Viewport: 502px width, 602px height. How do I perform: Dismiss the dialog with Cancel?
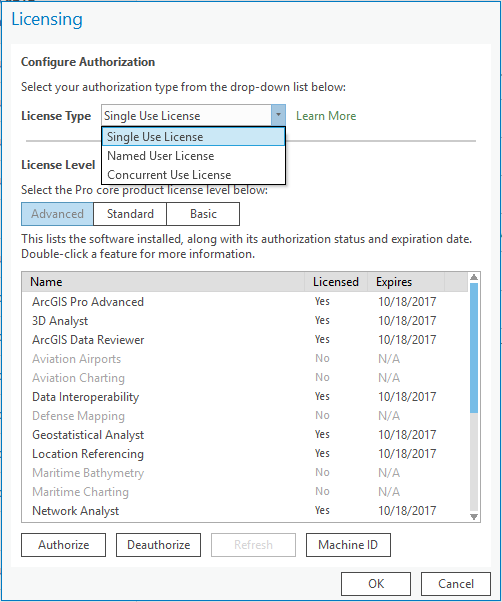[x=456, y=584]
